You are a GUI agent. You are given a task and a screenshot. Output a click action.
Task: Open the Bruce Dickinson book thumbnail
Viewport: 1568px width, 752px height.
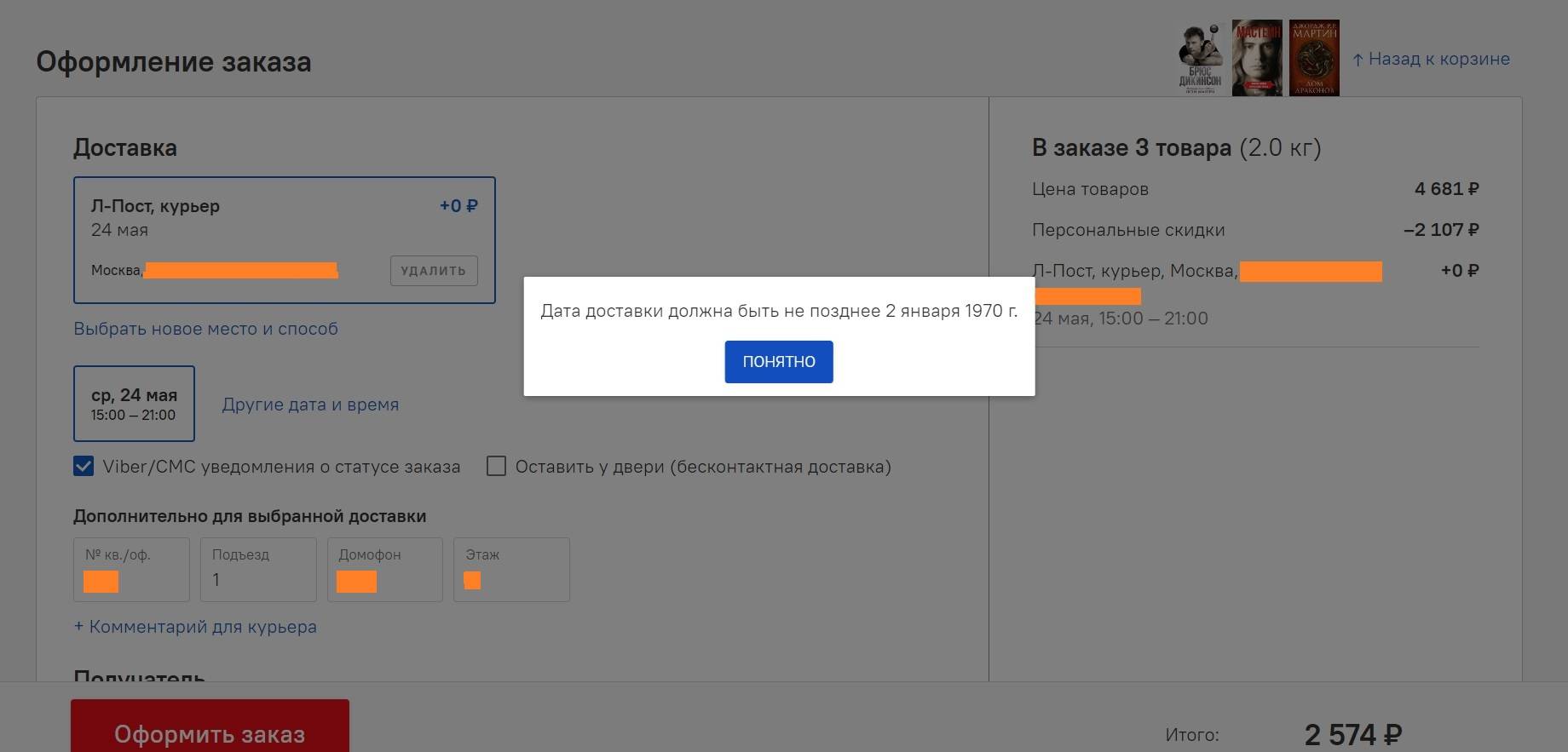[x=1200, y=58]
